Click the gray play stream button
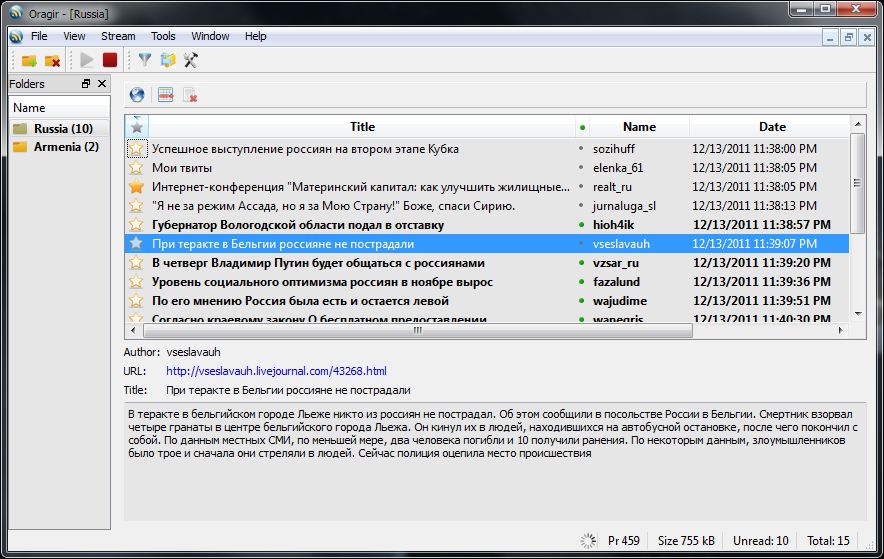The width and height of the screenshot is (884, 559). tap(88, 61)
